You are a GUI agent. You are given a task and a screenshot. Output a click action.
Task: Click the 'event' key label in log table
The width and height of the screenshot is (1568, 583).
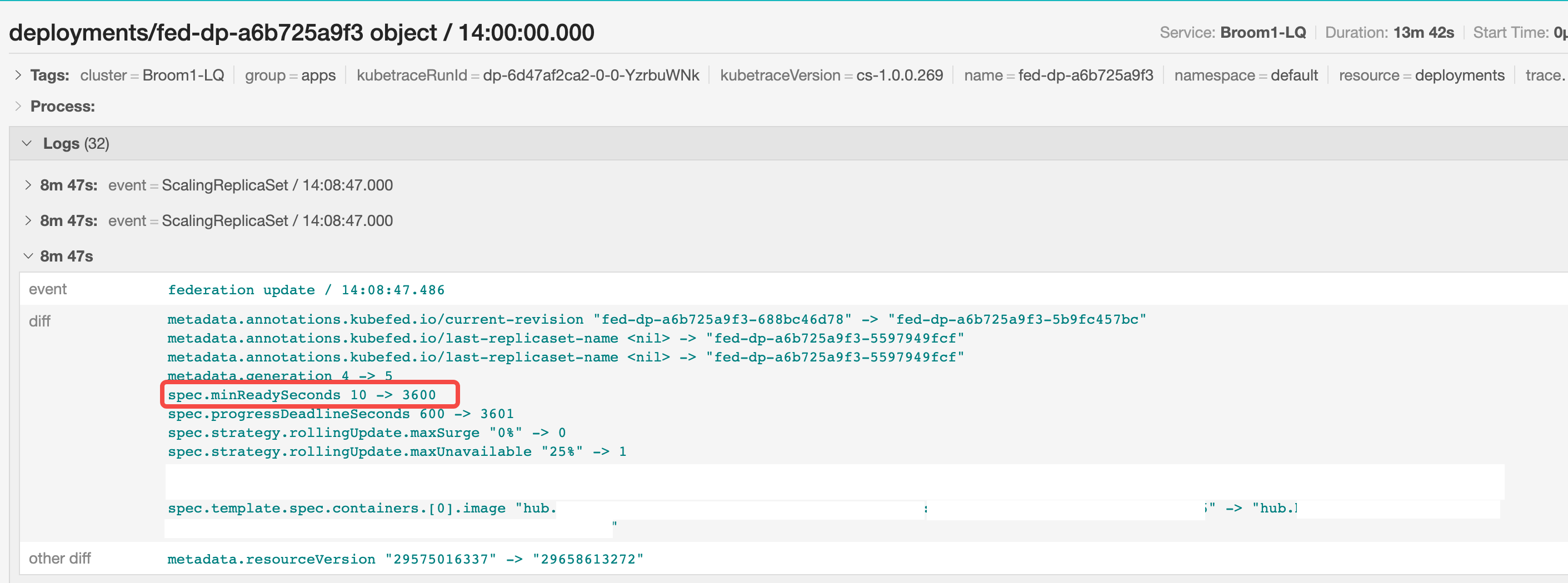[47, 290]
